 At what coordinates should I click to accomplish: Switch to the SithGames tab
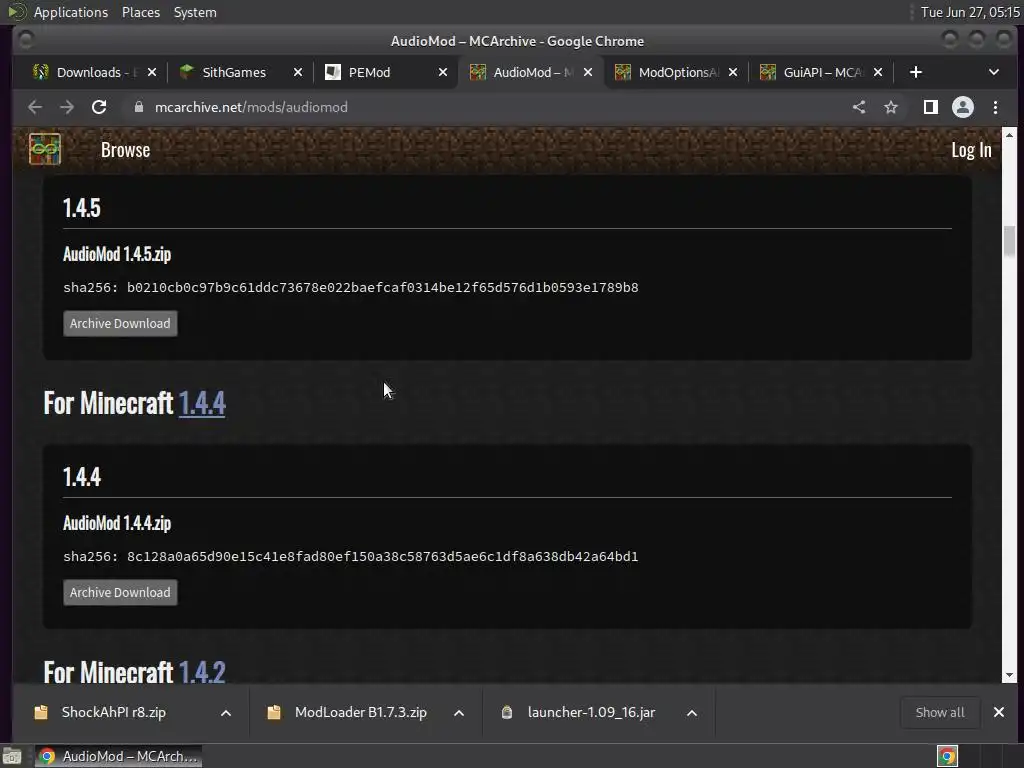tap(241, 72)
